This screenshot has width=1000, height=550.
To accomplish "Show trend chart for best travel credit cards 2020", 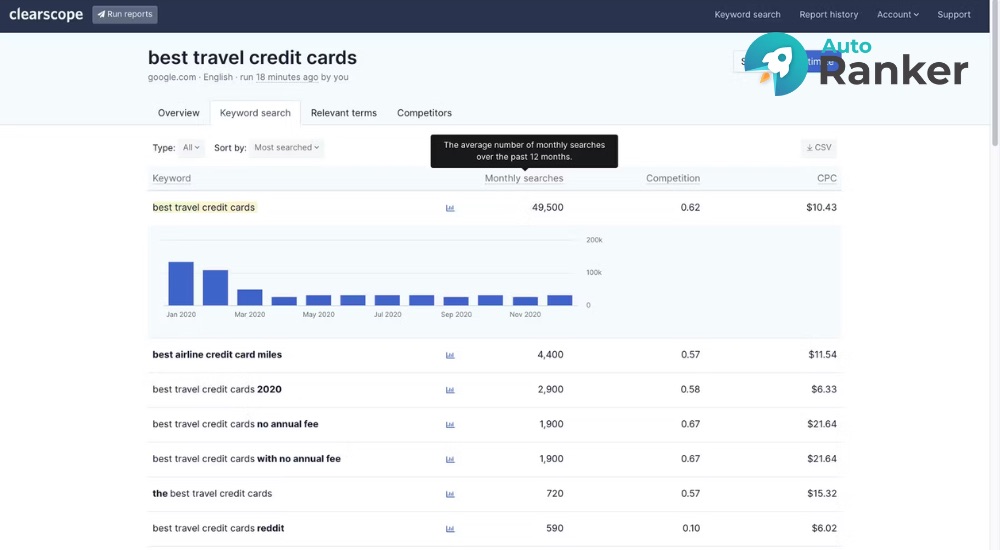I will click(x=450, y=390).
